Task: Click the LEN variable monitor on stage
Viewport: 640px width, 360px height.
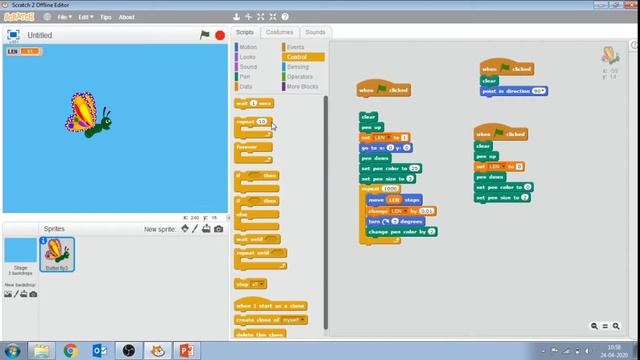Action: click(x=24, y=51)
